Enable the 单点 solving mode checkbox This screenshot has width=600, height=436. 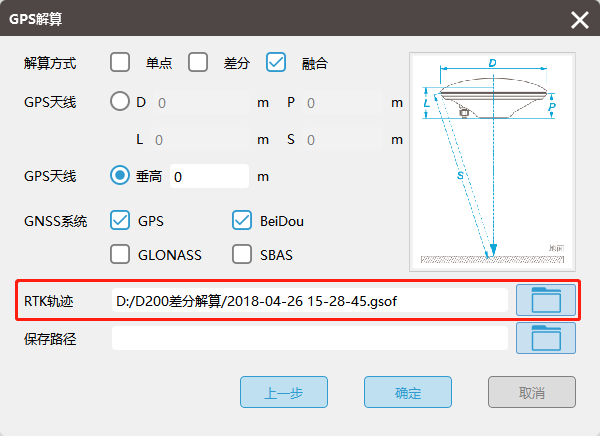pos(120,63)
